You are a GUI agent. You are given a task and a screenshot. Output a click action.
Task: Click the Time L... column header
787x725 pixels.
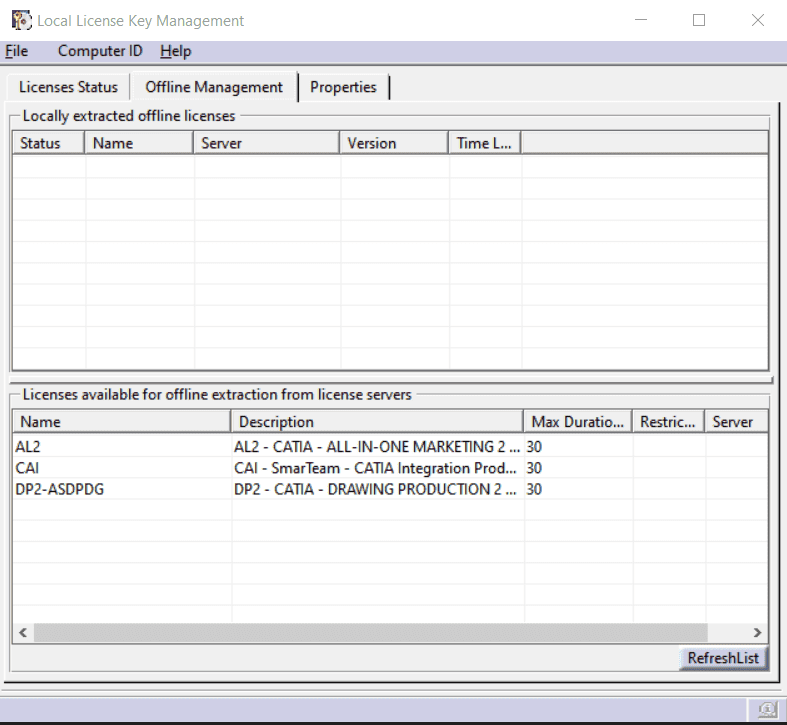(485, 143)
